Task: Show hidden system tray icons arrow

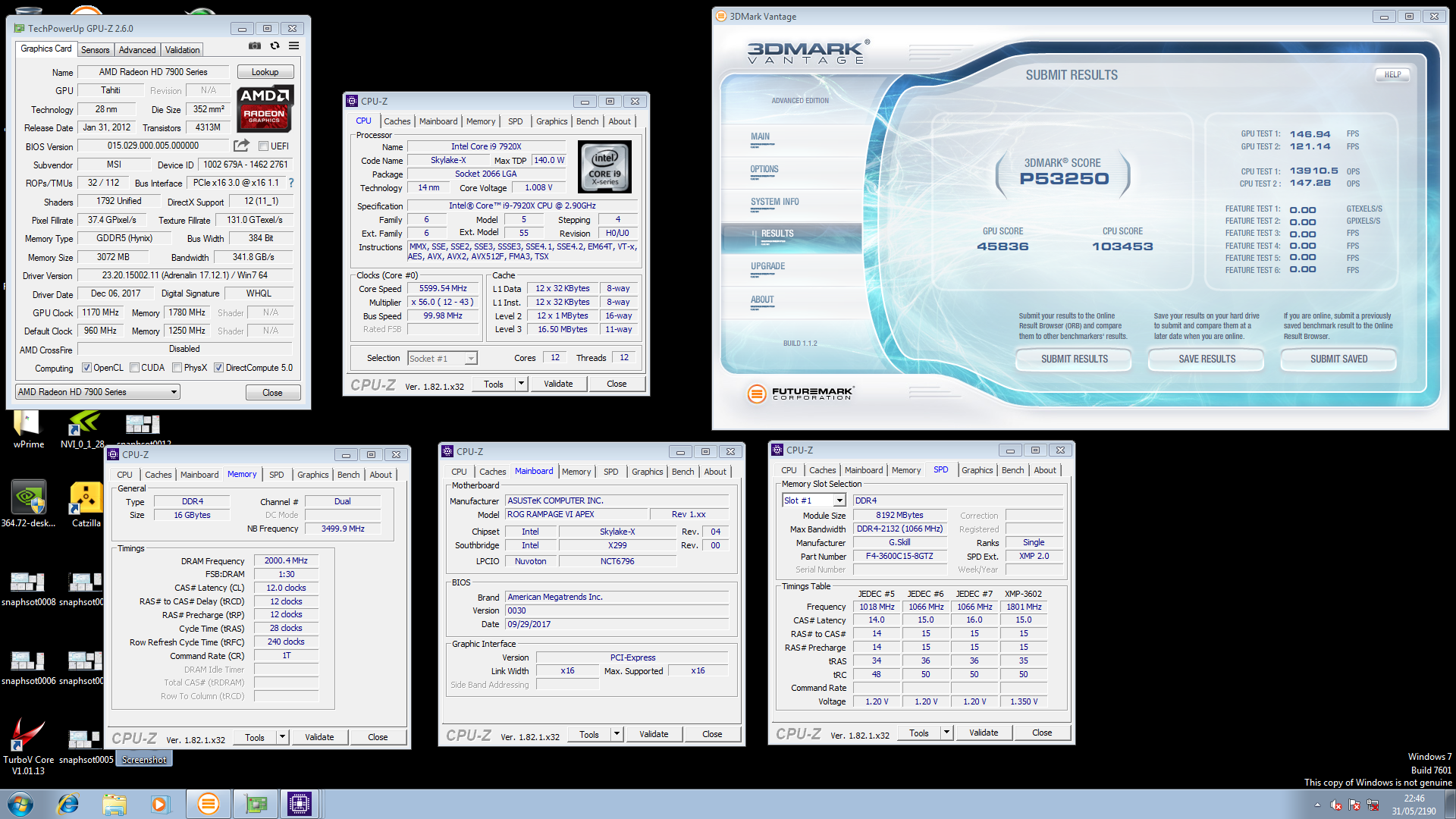Action: tap(1317, 805)
